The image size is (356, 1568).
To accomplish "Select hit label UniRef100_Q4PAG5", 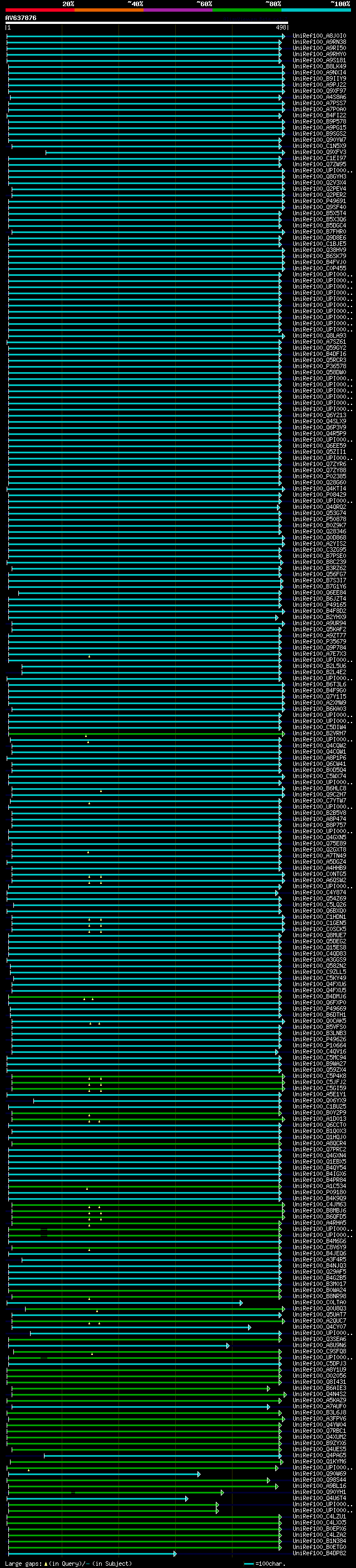I will click(x=319, y=1456).
